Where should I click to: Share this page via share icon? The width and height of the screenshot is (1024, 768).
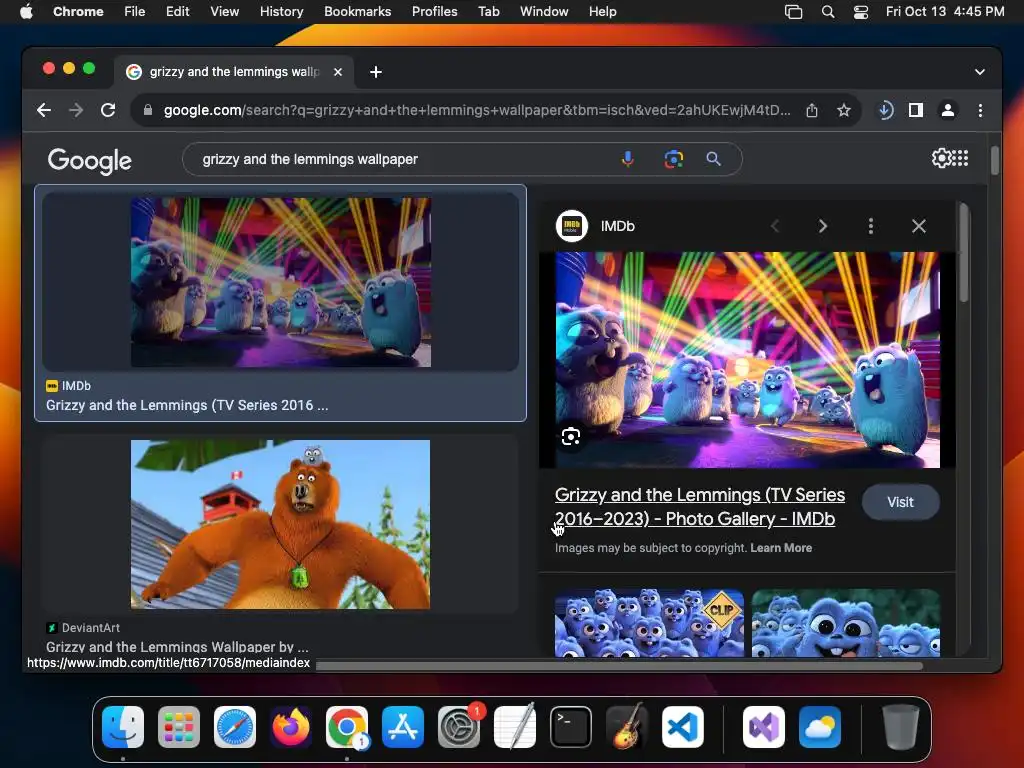pyautogui.click(x=812, y=110)
